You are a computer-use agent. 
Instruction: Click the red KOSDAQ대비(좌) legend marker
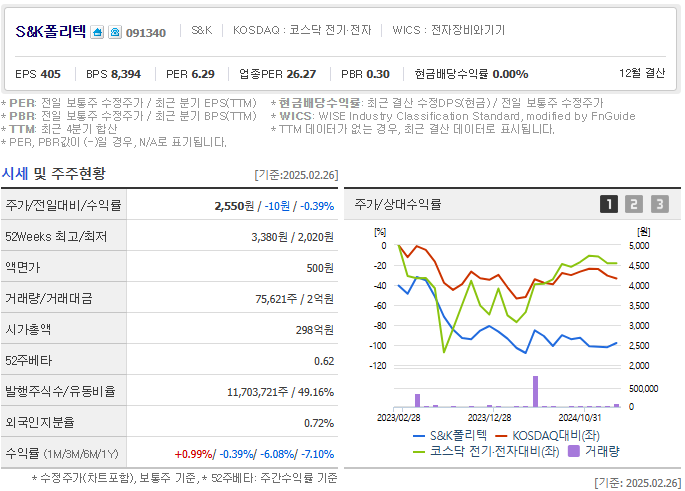click(501, 436)
